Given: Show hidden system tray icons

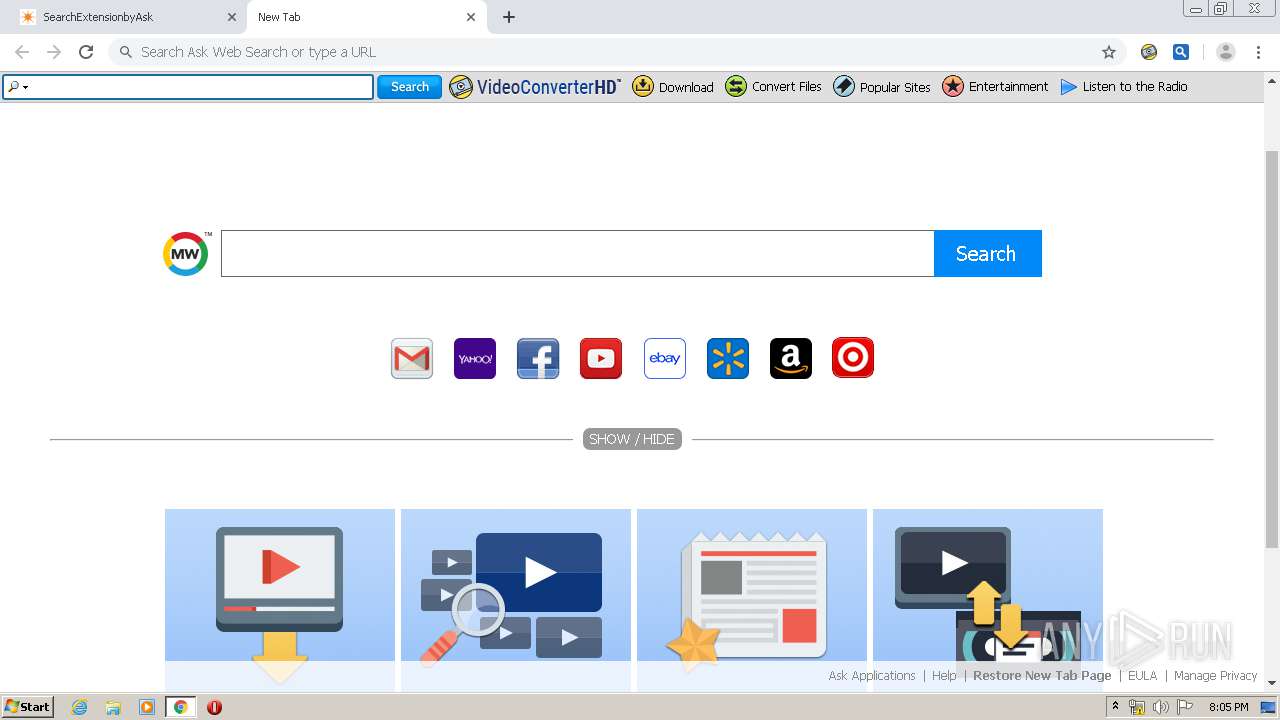Looking at the screenshot, I should (x=1115, y=707).
